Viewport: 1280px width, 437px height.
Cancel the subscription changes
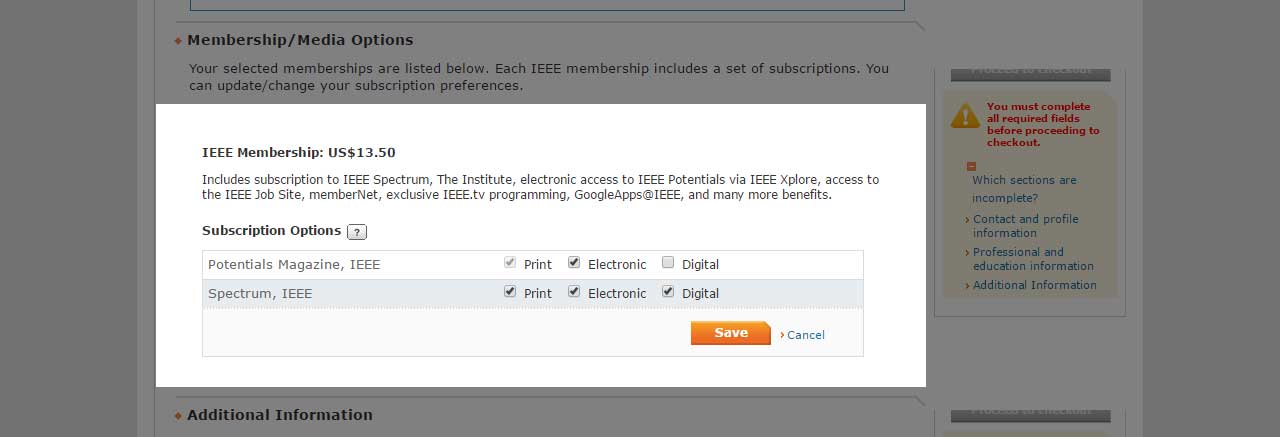[805, 335]
